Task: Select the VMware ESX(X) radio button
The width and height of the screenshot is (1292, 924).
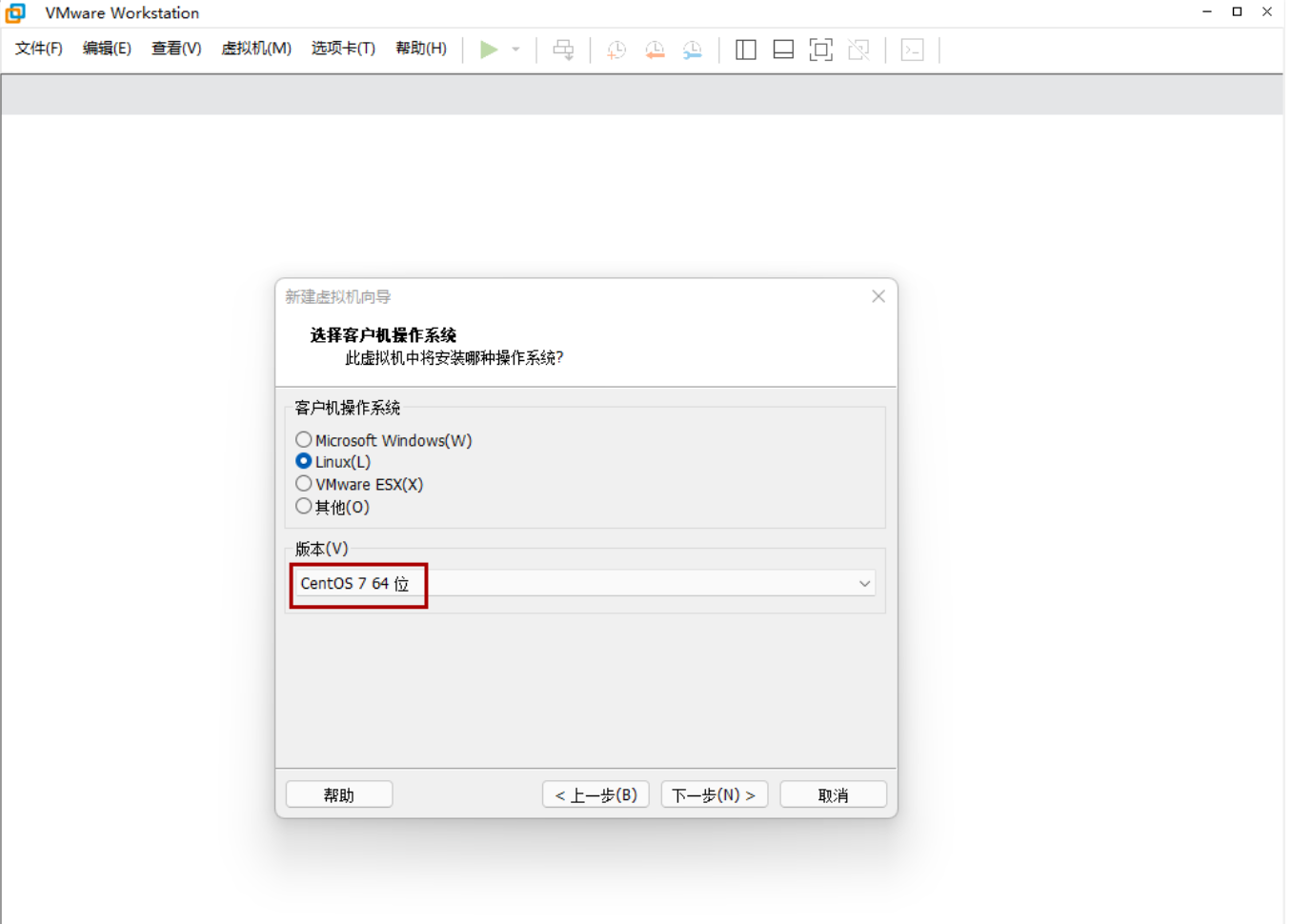Action: [303, 484]
